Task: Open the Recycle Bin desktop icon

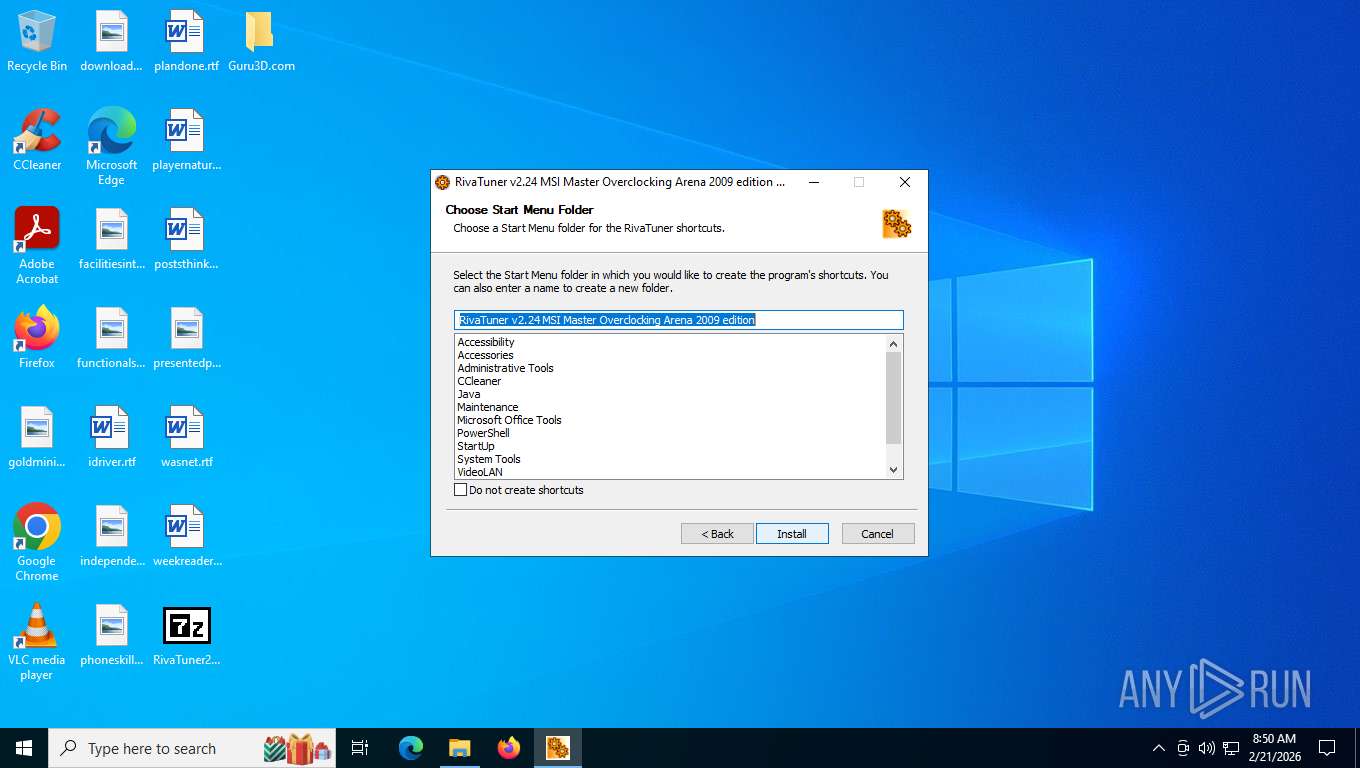Action: tap(37, 42)
